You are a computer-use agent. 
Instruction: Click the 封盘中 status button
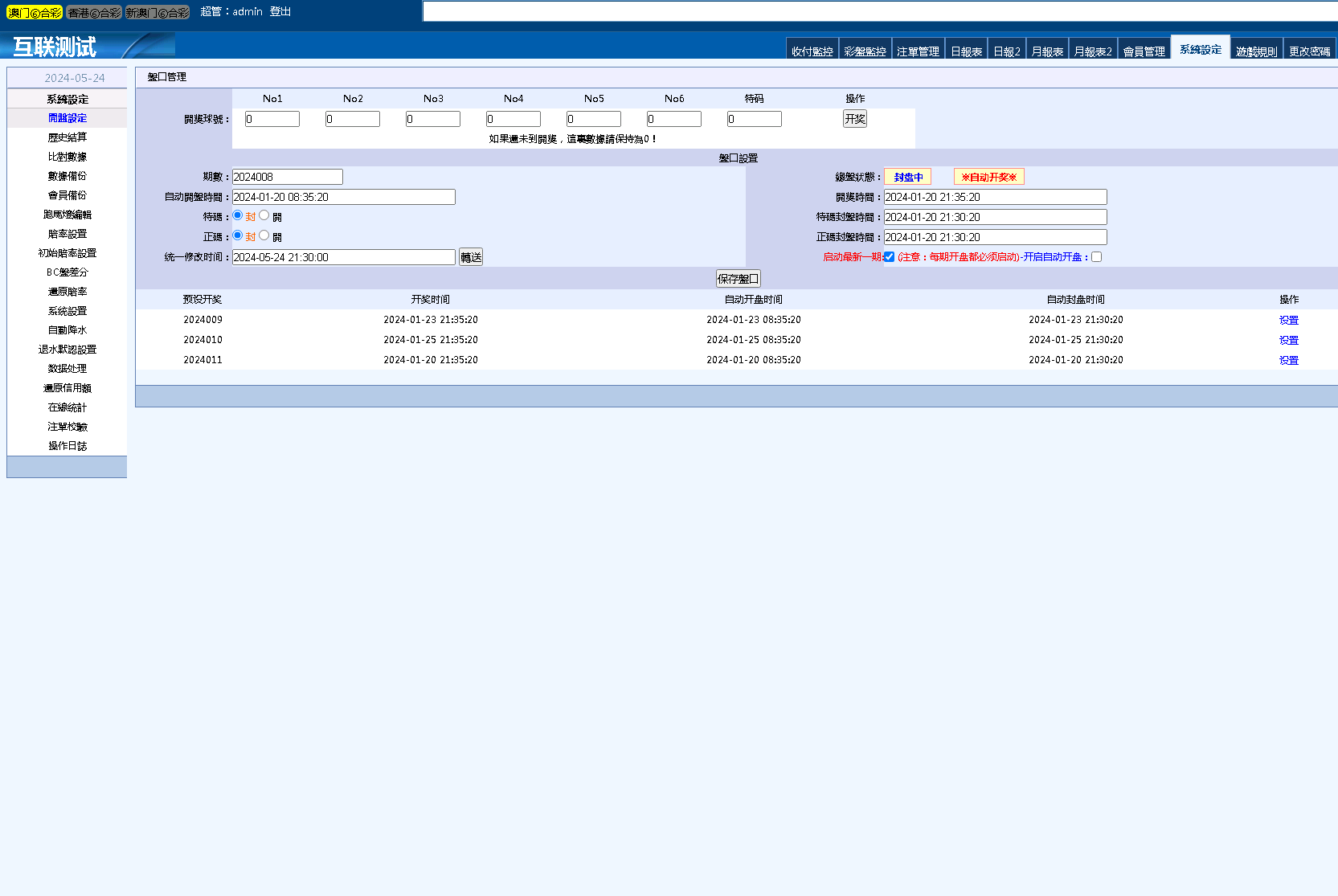908,177
